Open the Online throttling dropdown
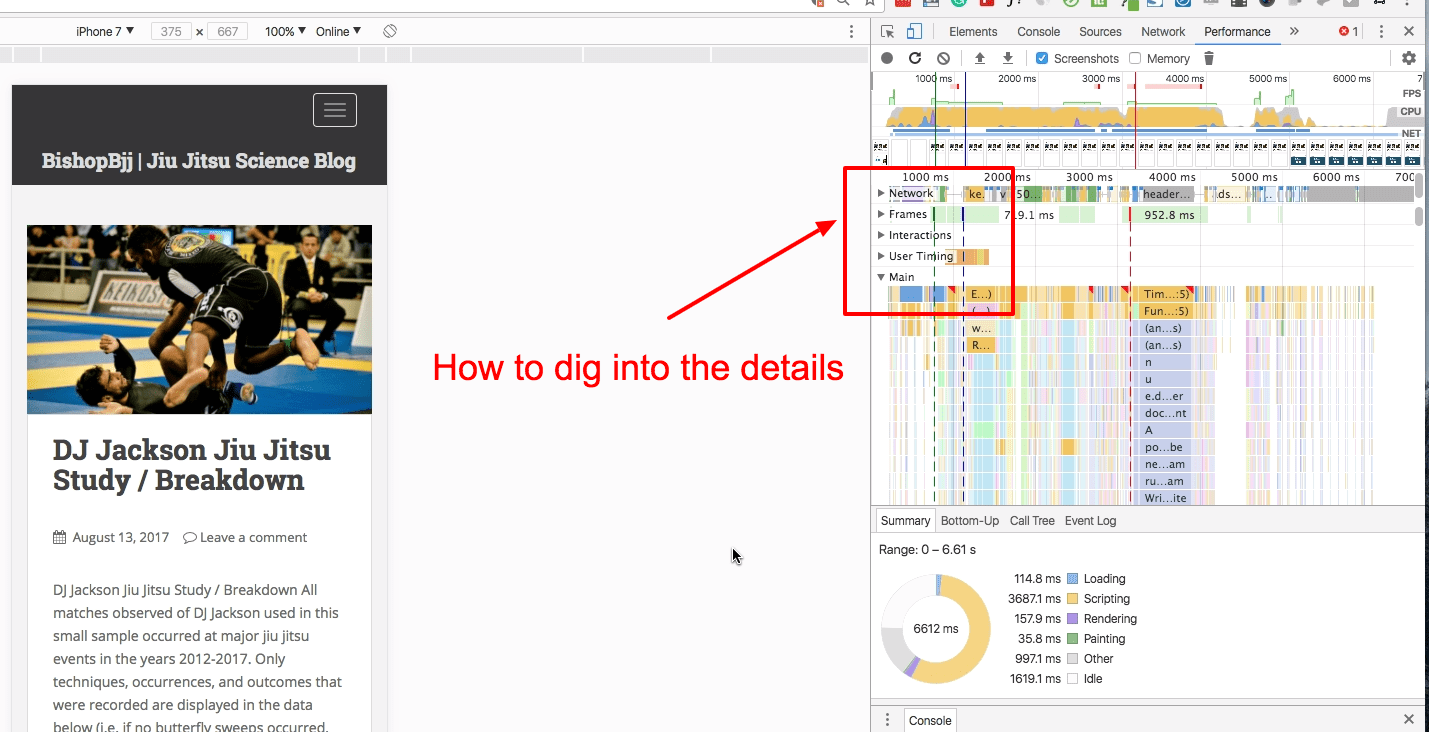Screen dimensions: 1429x732 coord(339,31)
